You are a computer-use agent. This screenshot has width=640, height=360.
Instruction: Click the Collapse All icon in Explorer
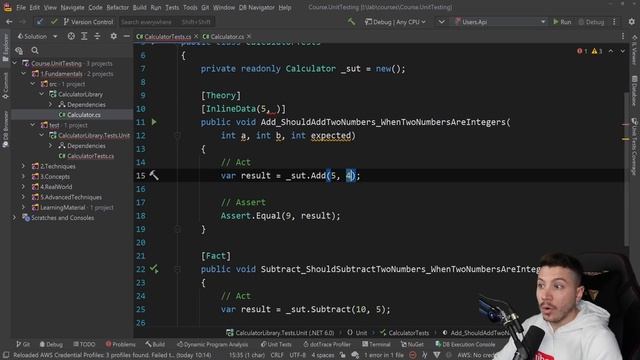[97, 36]
